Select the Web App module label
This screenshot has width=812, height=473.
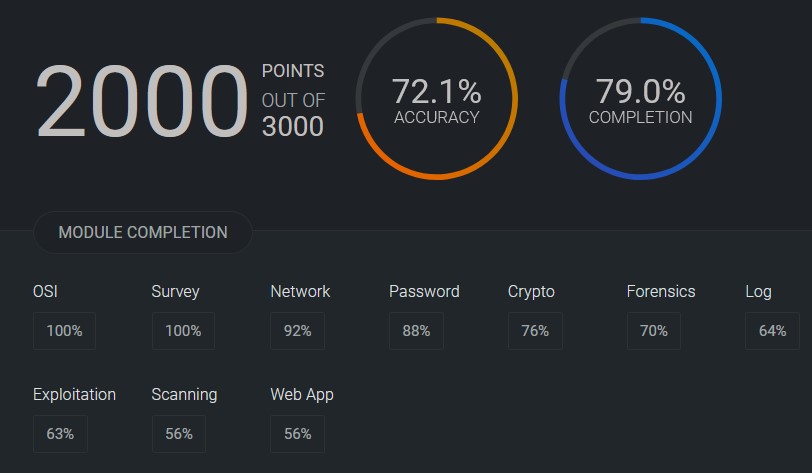[x=302, y=395]
